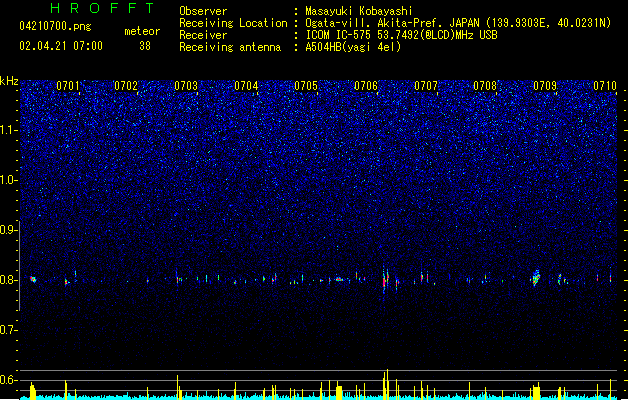Image resolution: width=629 pixels, height=400 pixels.
Task: Click the 0702 time marker
Action: tap(126, 86)
